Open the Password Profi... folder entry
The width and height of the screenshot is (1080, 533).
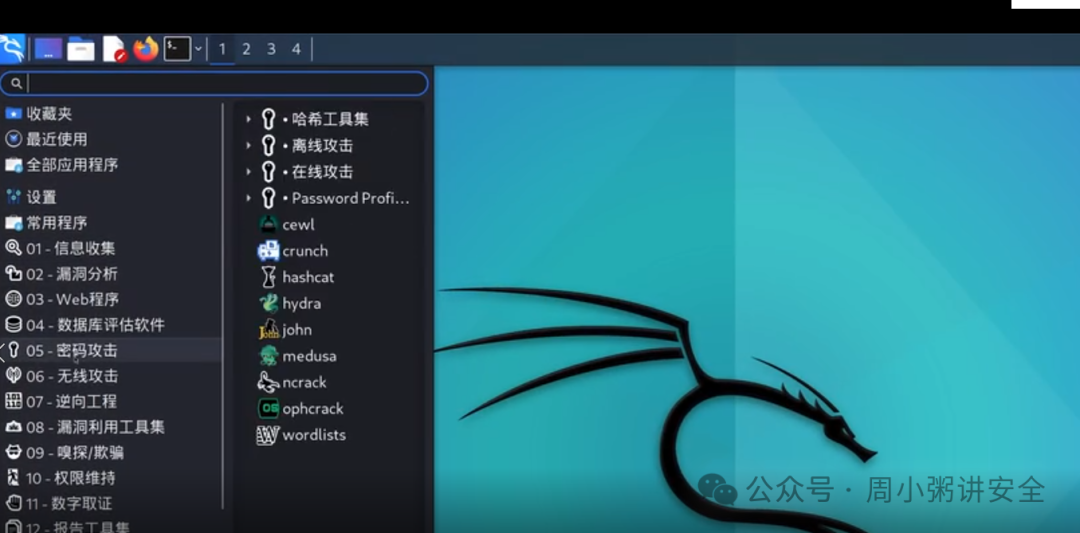coord(335,198)
